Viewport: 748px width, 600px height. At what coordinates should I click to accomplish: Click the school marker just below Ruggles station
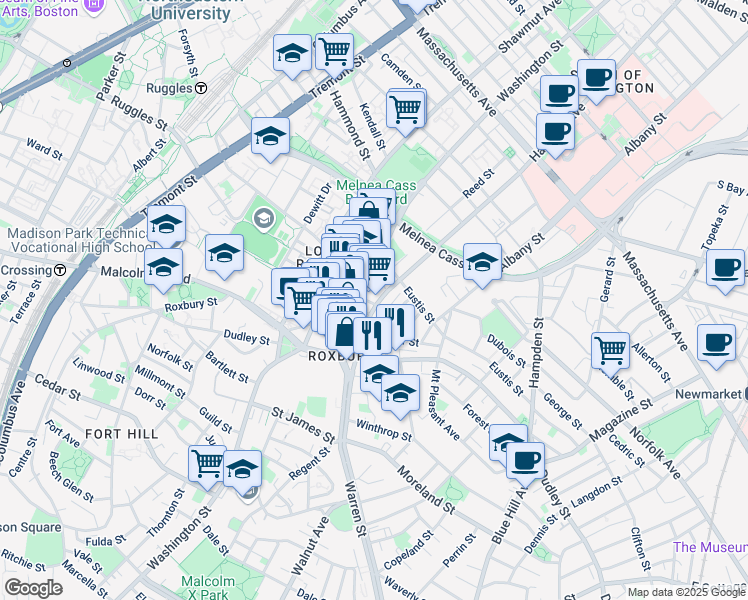[x=270, y=139]
